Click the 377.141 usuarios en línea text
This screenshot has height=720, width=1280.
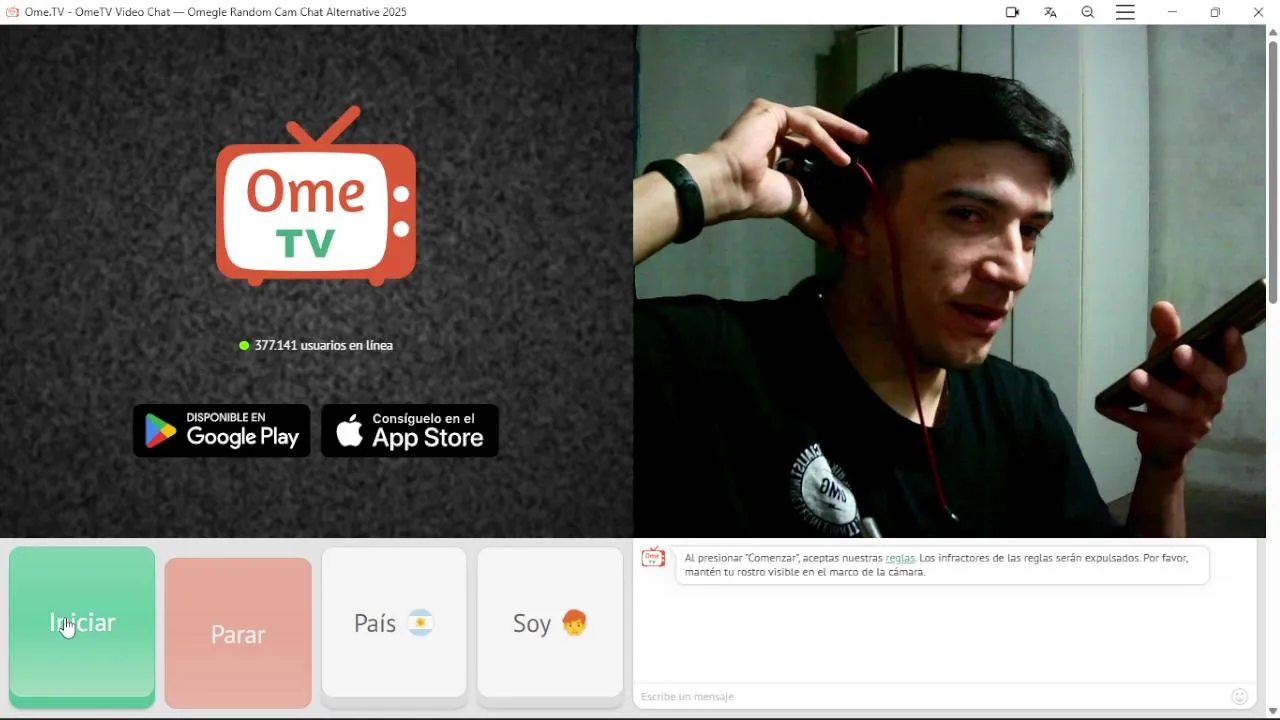[323, 346]
